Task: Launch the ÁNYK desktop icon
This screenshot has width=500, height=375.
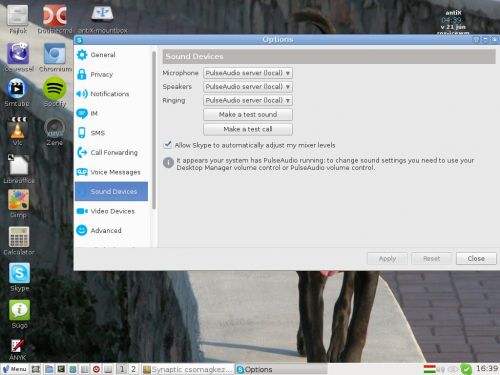Action: coord(17,346)
